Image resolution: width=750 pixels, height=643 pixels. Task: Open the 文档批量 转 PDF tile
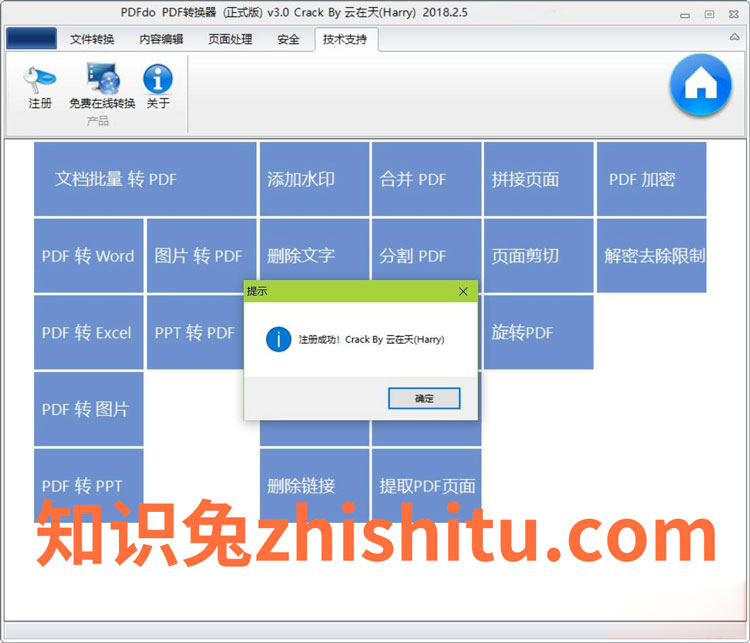tap(145, 179)
